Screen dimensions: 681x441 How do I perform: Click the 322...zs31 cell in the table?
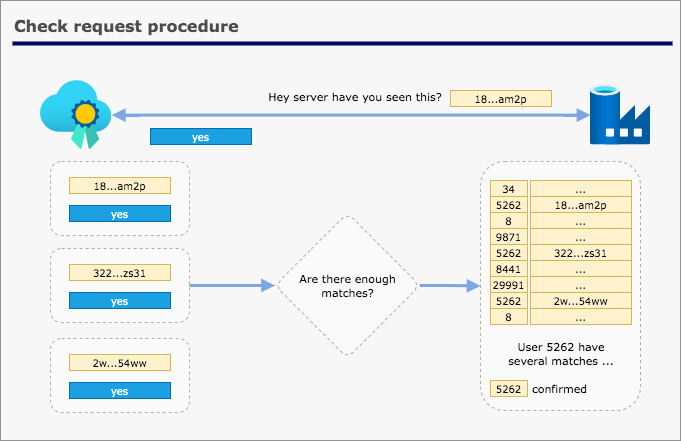click(581, 253)
